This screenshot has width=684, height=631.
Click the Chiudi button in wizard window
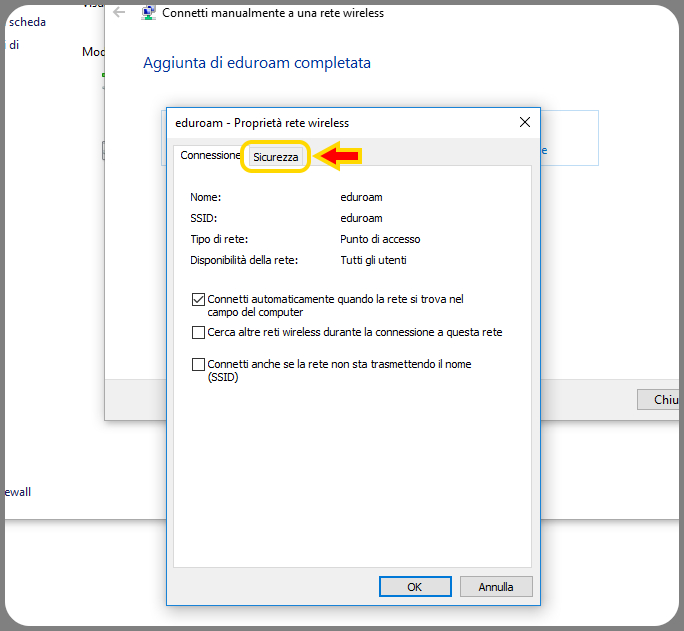pos(658,399)
